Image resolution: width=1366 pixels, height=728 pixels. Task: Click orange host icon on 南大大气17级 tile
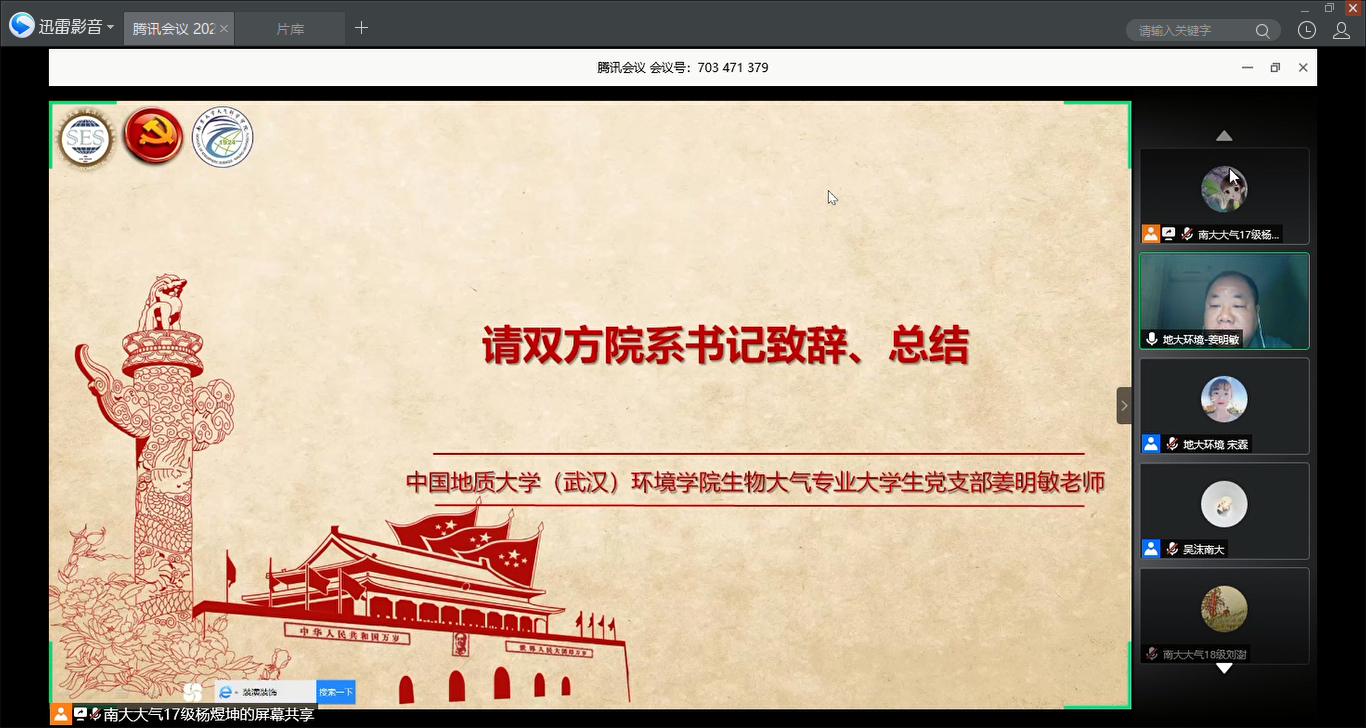(x=1151, y=234)
